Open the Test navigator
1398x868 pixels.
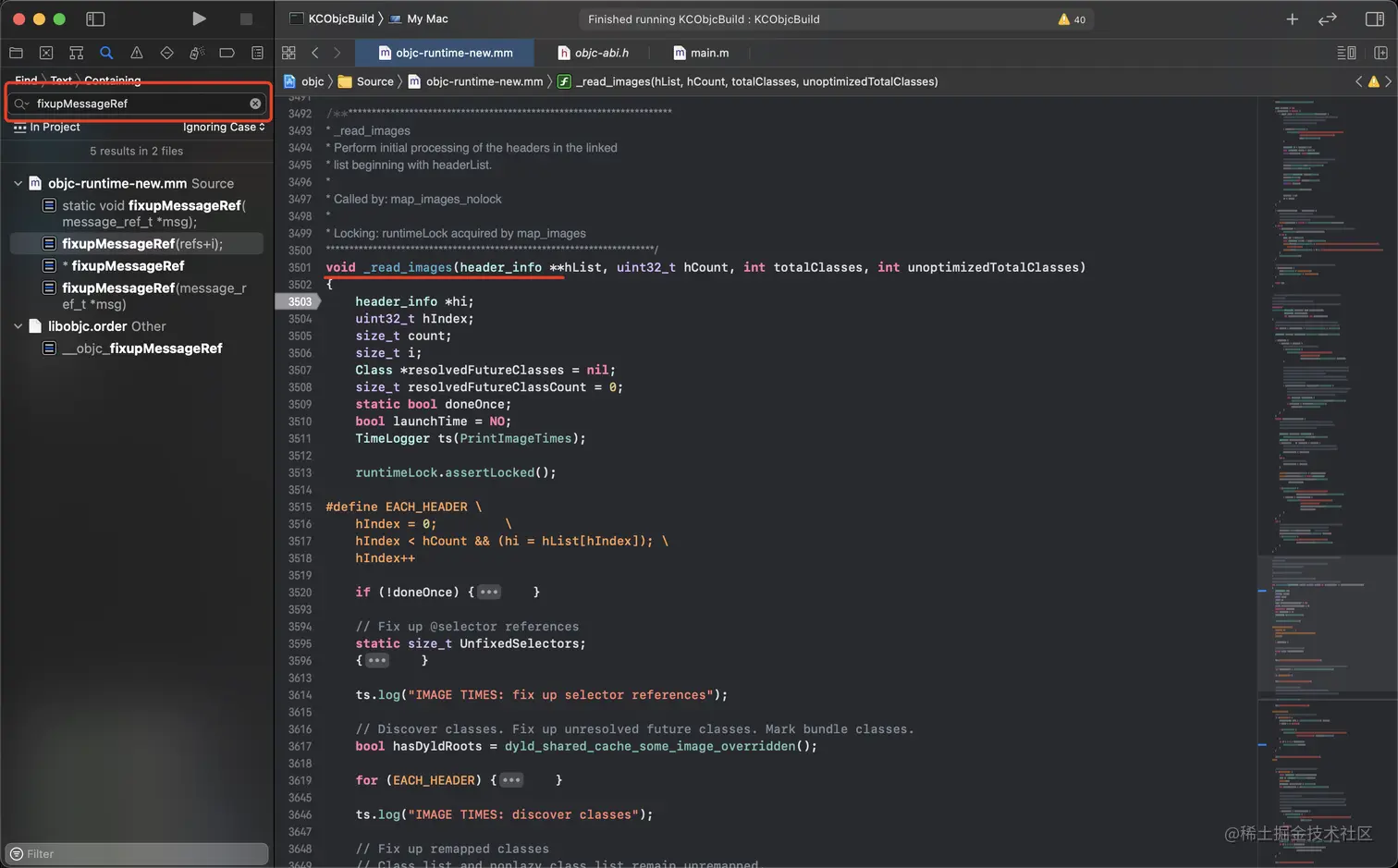(x=166, y=53)
